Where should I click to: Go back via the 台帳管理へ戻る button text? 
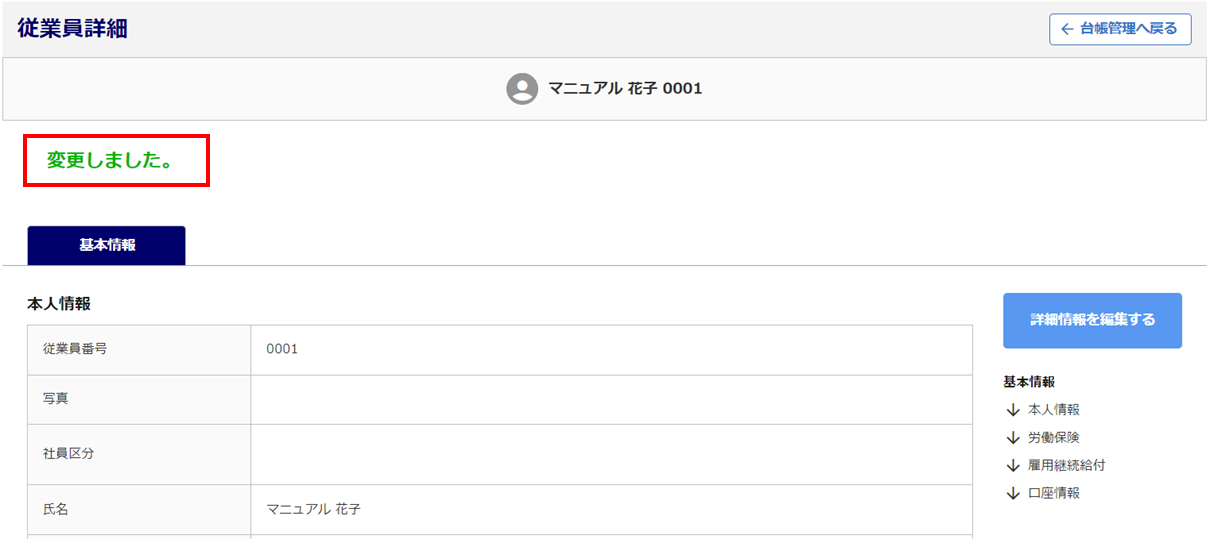coord(1129,29)
